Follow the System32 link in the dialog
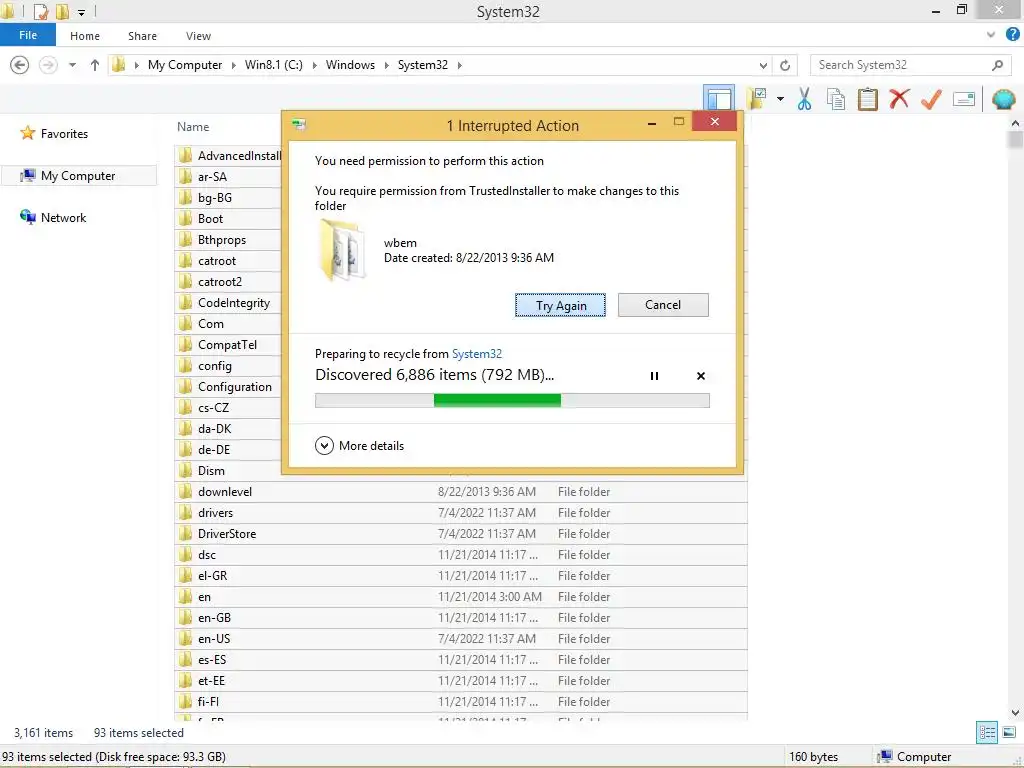 (x=477, y=354)
